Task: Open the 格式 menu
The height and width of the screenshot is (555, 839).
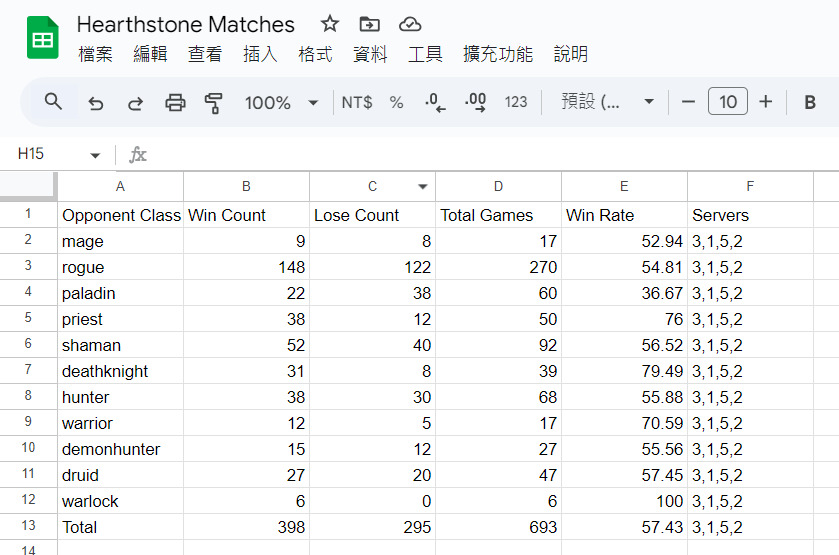Action: click(x=315, y=54)
